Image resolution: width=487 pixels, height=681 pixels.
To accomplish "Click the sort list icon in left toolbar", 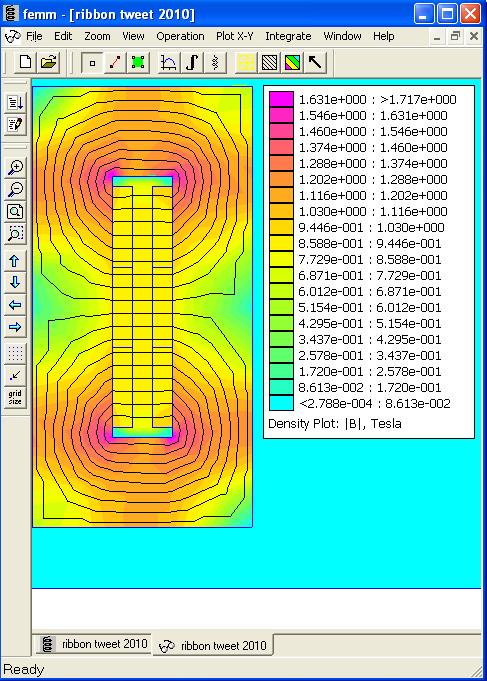I will click(15, 103).
